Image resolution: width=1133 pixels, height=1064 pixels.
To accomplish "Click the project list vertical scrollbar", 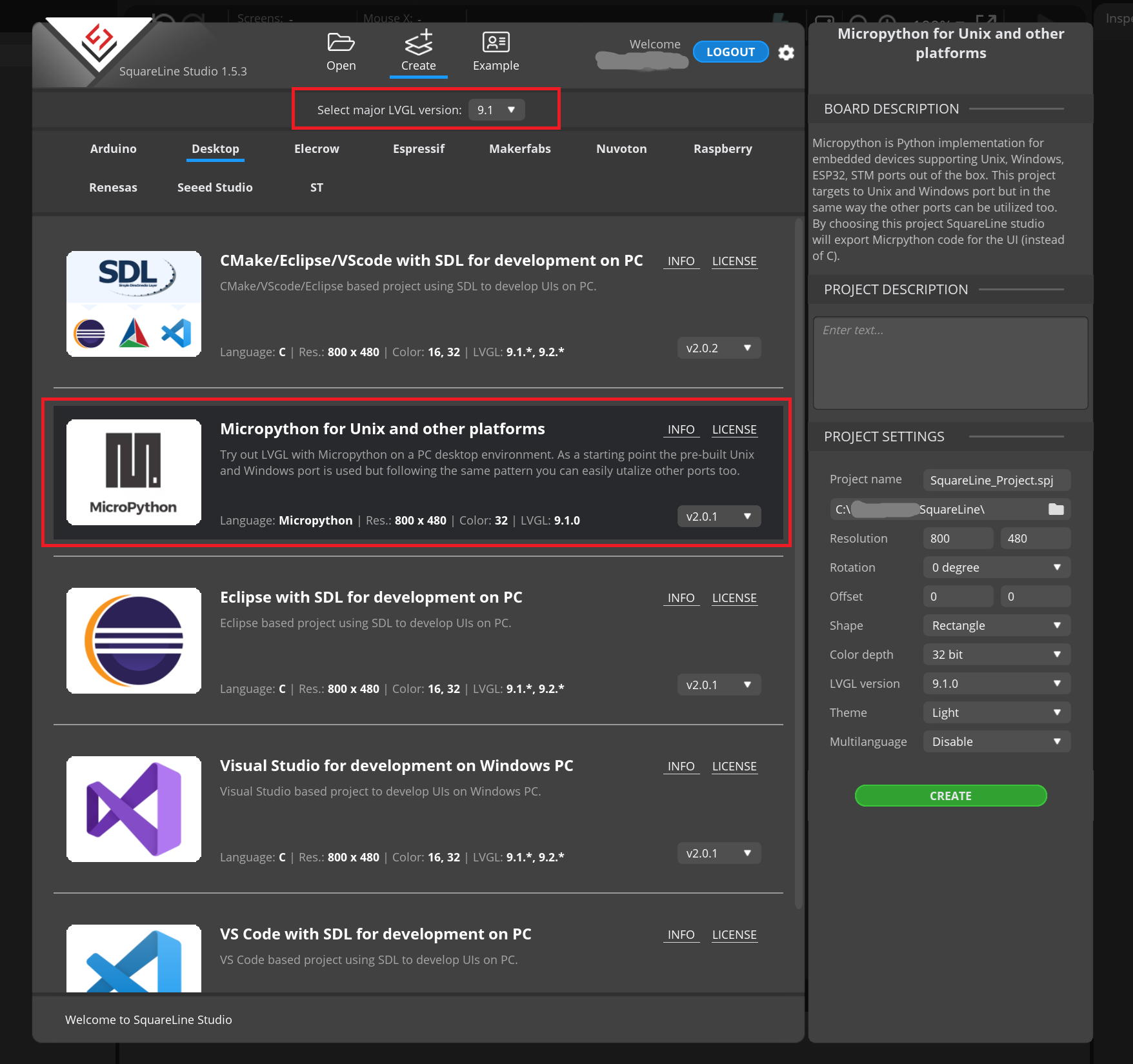I will pos(798,563).
